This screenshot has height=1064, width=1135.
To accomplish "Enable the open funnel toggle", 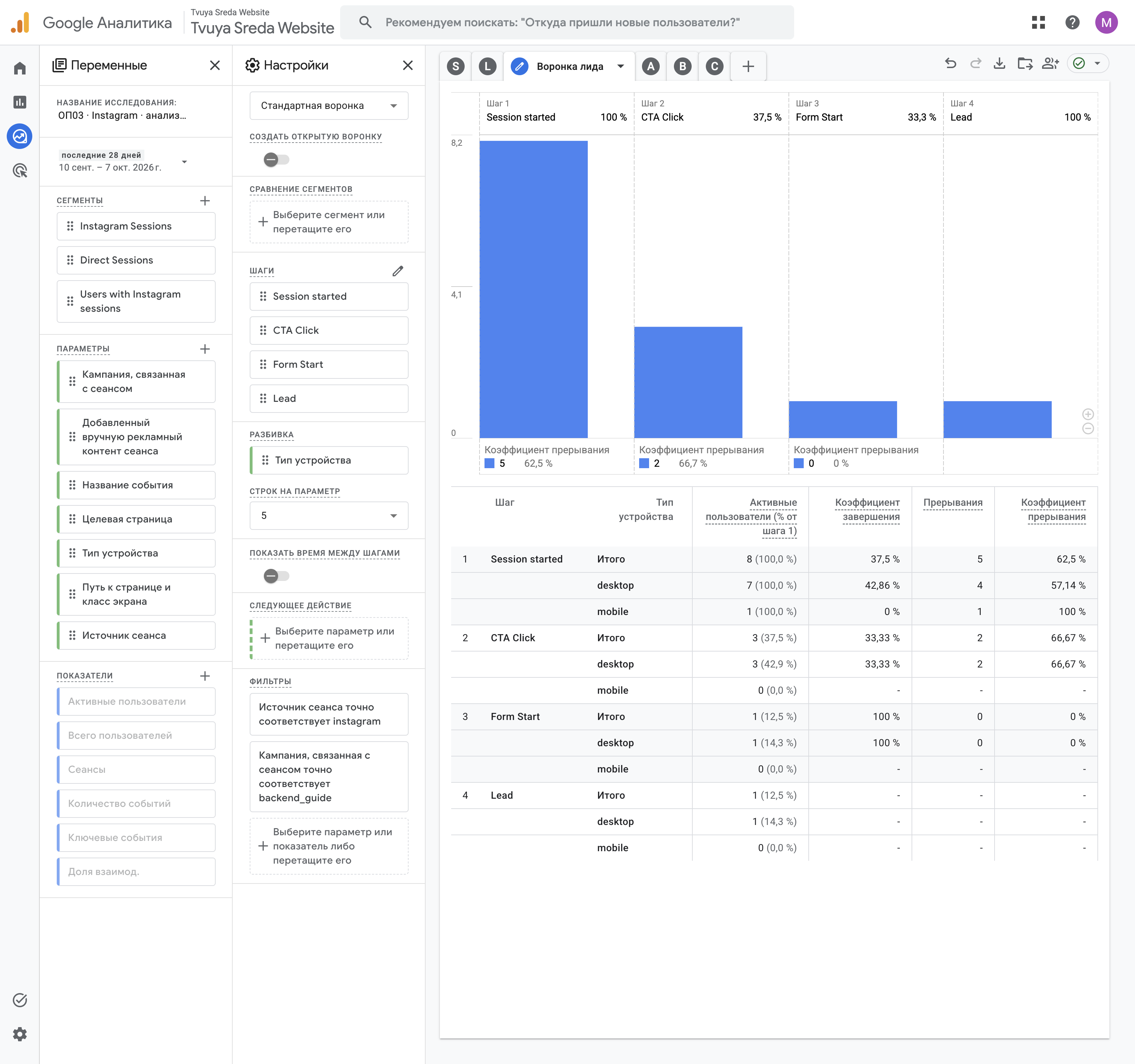I will (276, 160).
